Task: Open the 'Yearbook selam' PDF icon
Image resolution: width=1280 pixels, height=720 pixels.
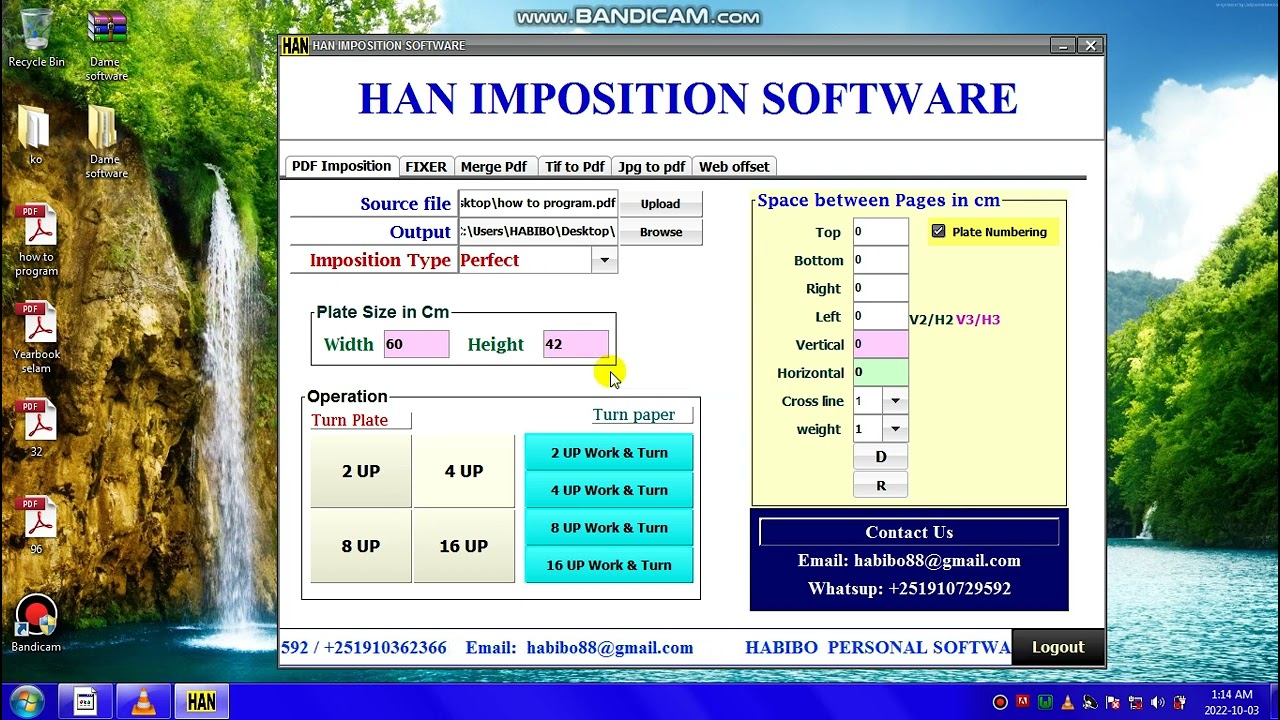Action: [37, 338]
